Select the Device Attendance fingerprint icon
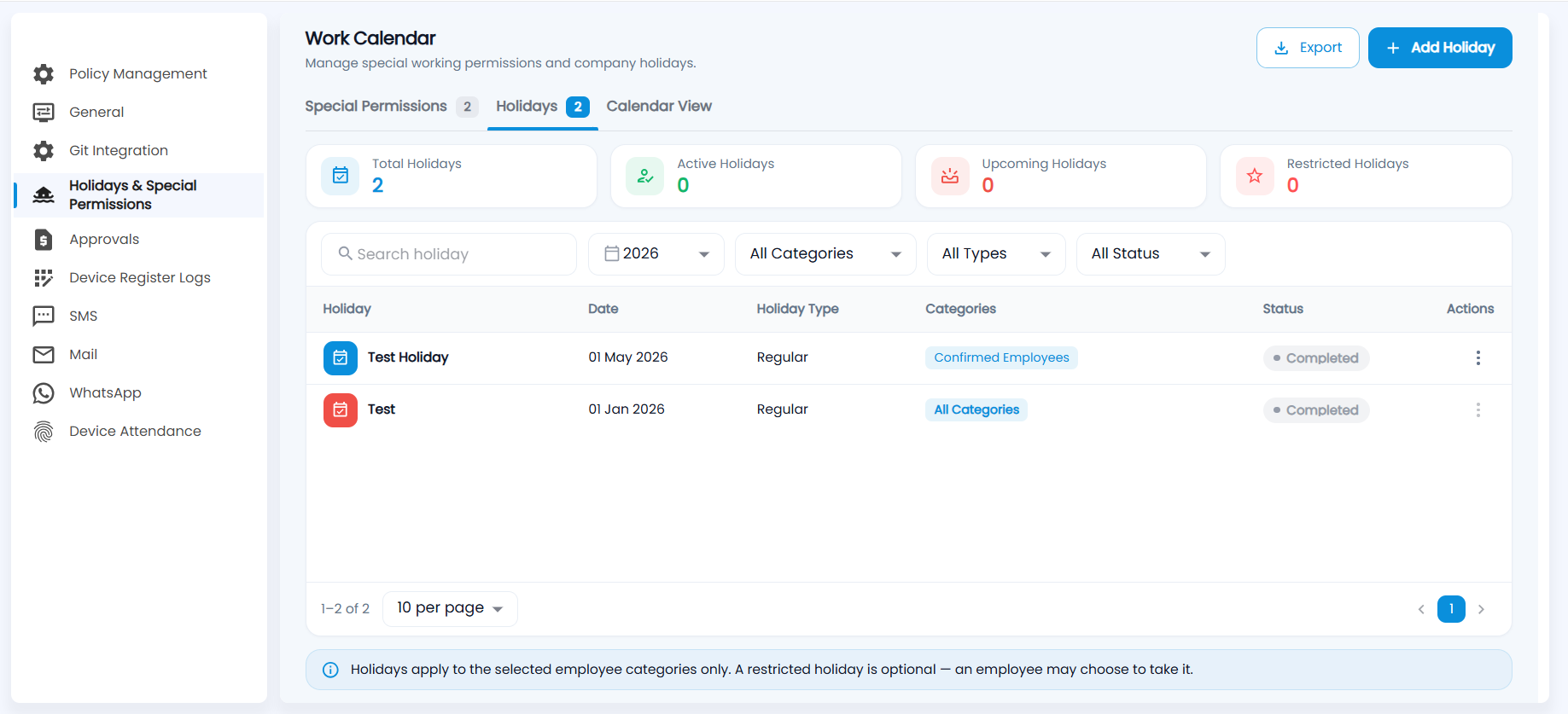This screenshot has height=714, width=1568. 44,432
